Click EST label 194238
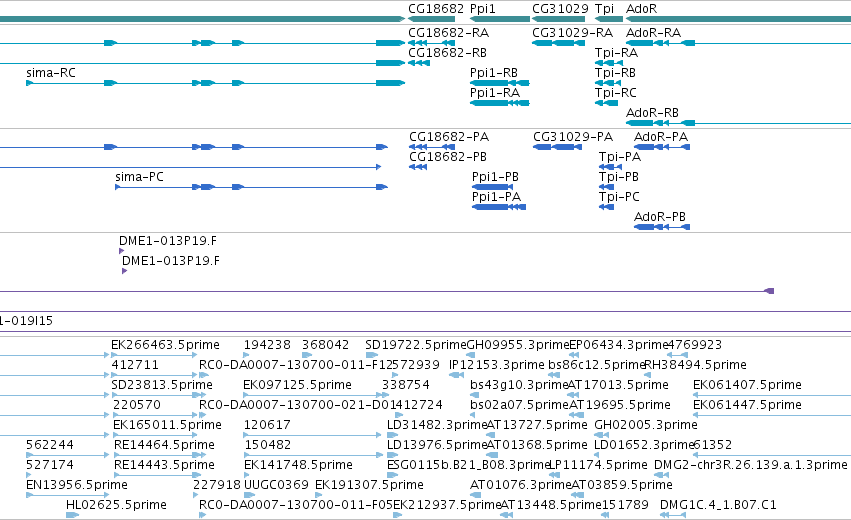The image size is (851, 520). point(267,345)
